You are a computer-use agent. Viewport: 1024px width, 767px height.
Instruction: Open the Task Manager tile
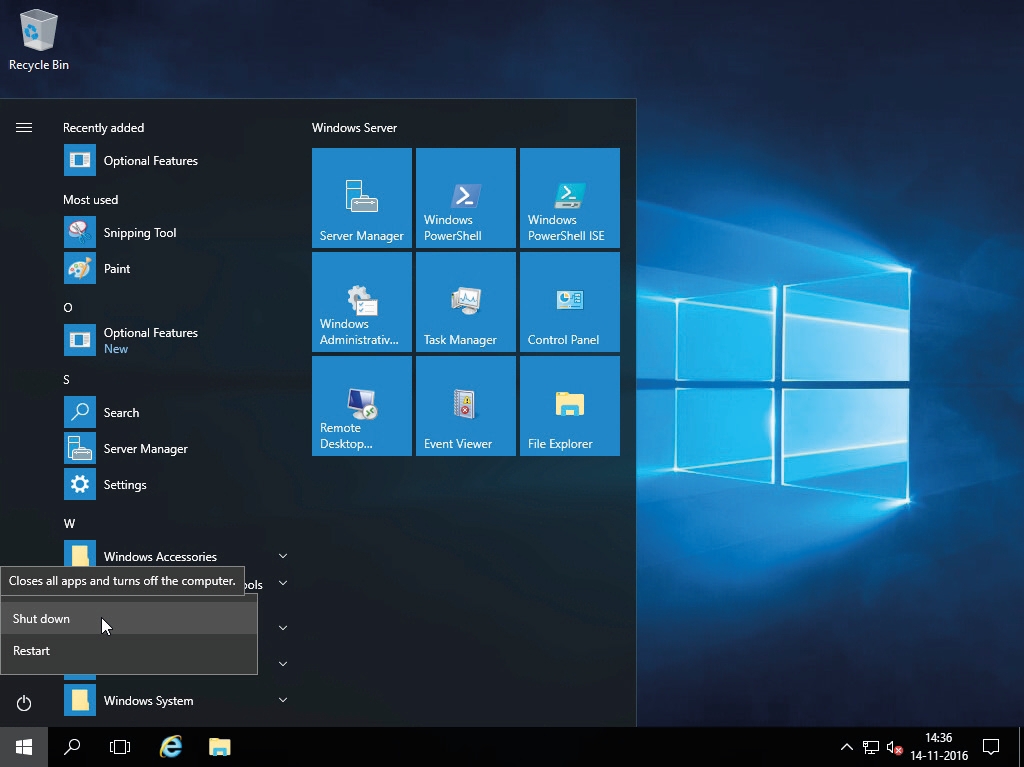click(x=465, y=302)
